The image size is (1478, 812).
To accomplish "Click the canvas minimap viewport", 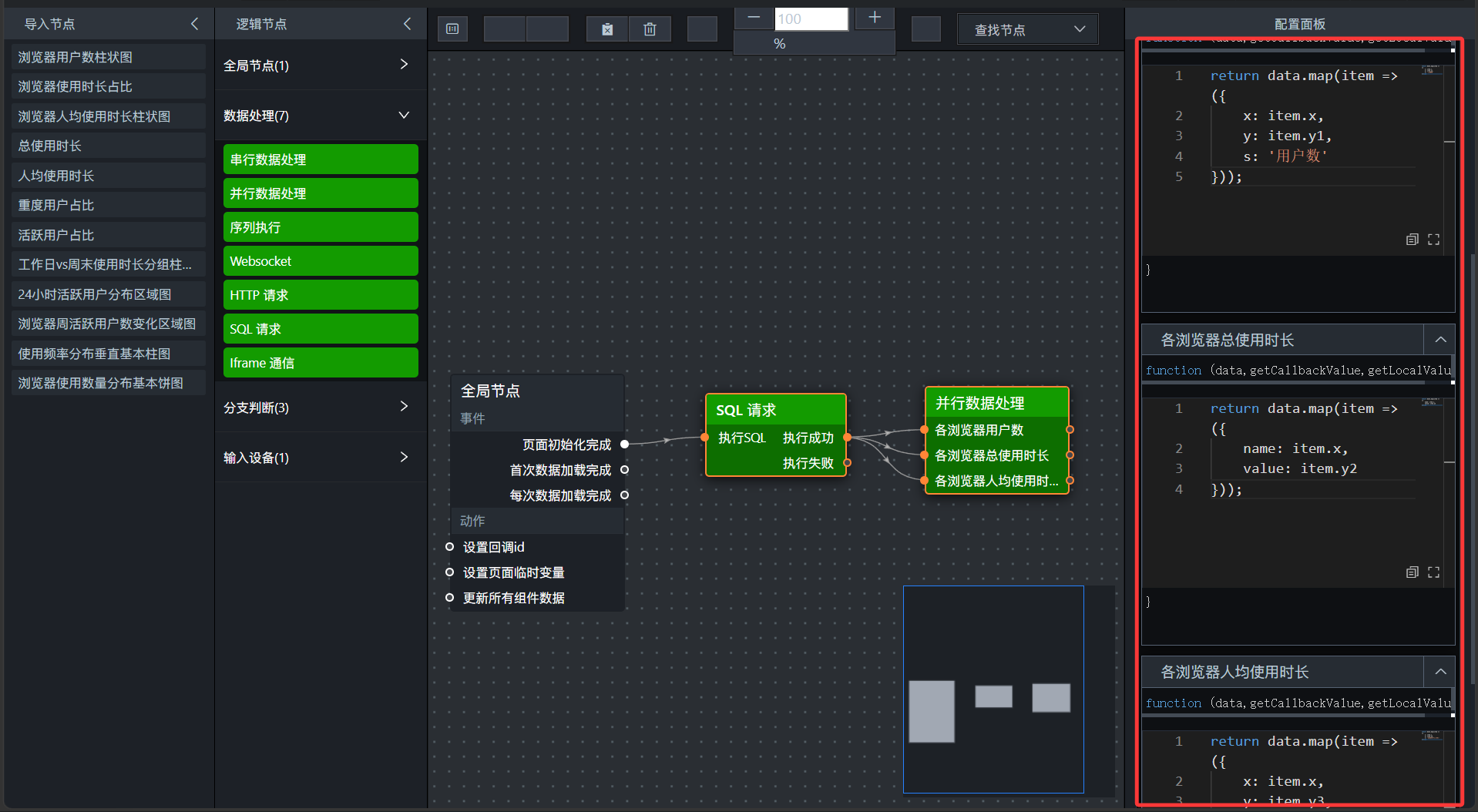I will click(993, 690).
